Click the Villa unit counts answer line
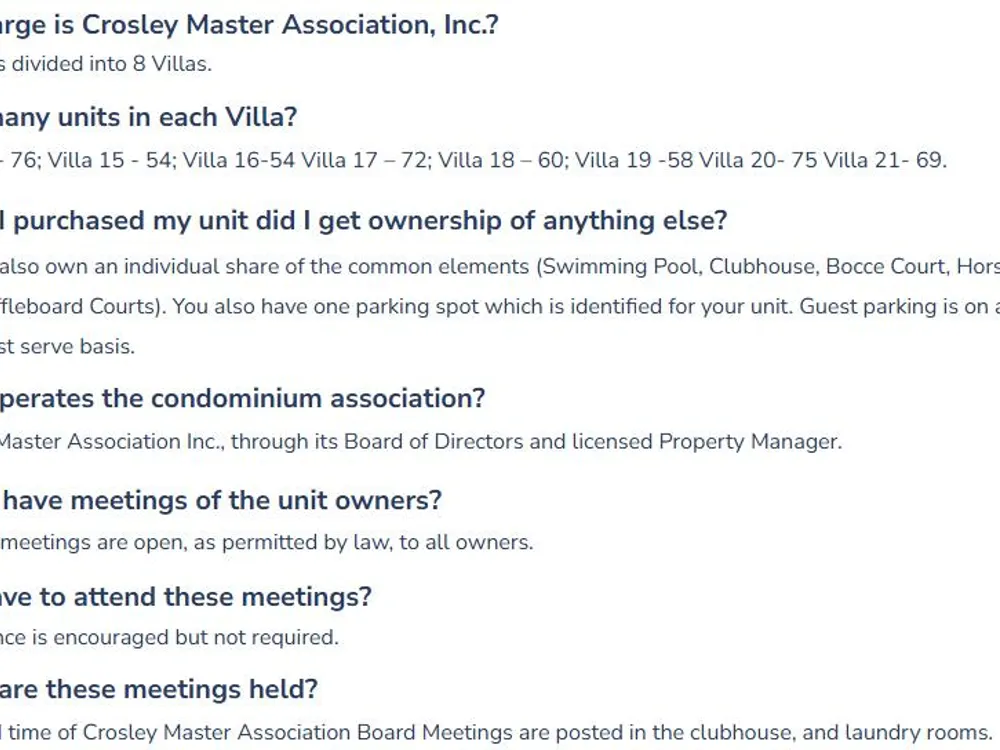Viewport: 1000px width, 750px height. [x=474, y=159]
